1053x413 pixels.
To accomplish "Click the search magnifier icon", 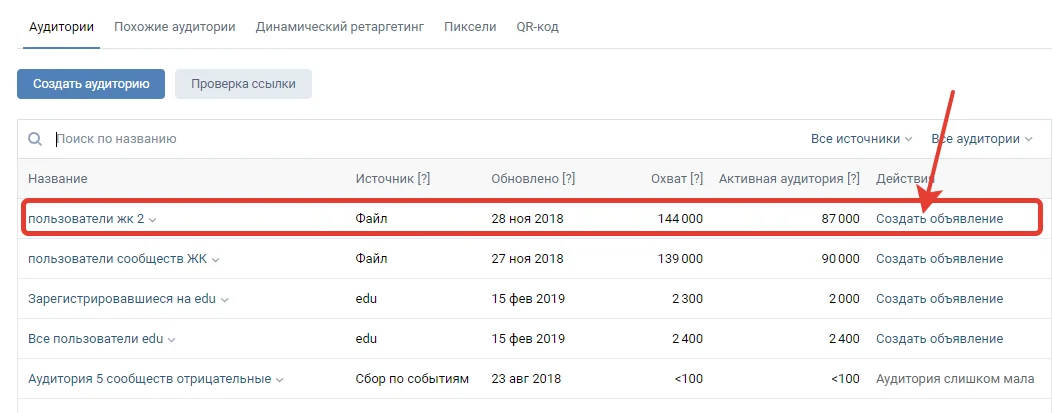I will (x=35, y=139).
